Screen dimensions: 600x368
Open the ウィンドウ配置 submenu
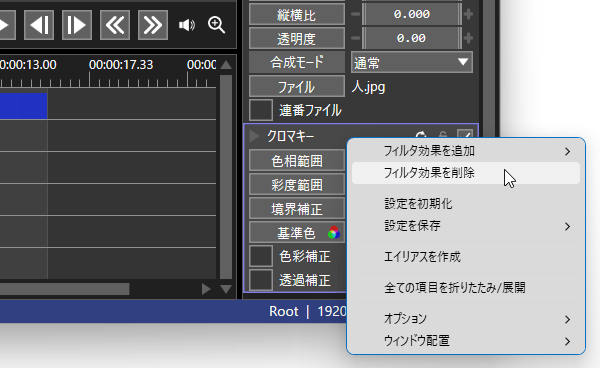pos(466,340)
